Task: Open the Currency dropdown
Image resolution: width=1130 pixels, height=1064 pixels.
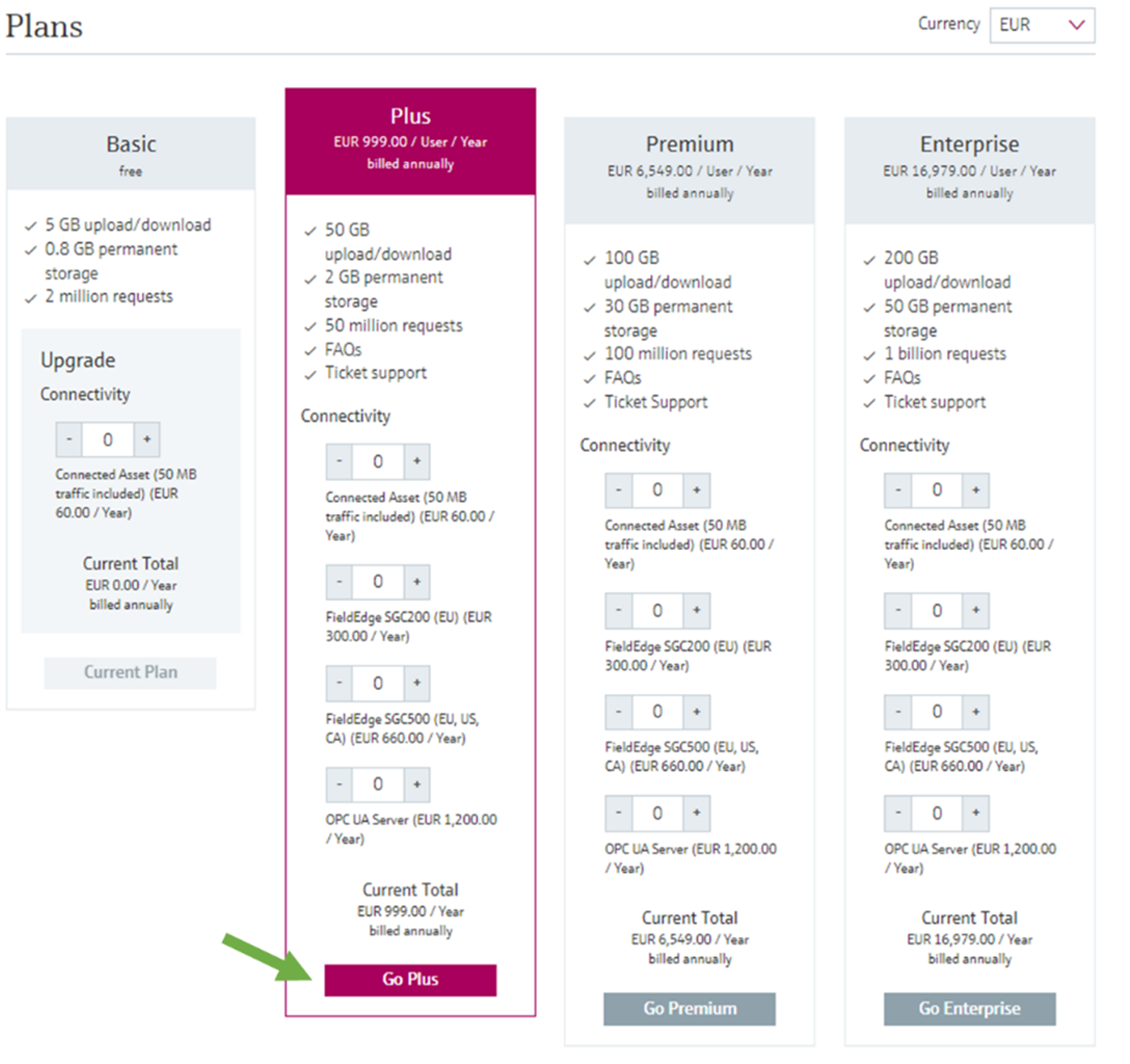Action: pyautogui.click(x=1041, y=25)
